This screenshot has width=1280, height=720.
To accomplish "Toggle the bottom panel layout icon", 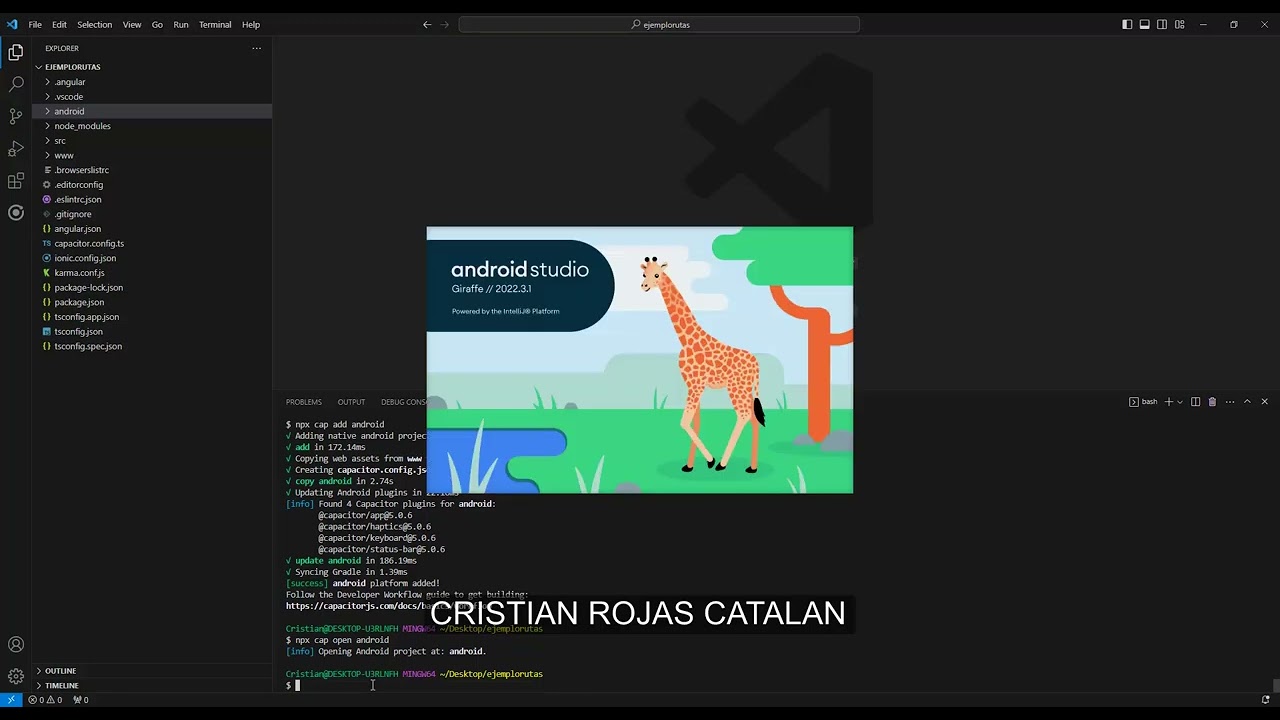I will pos(1145,24).
